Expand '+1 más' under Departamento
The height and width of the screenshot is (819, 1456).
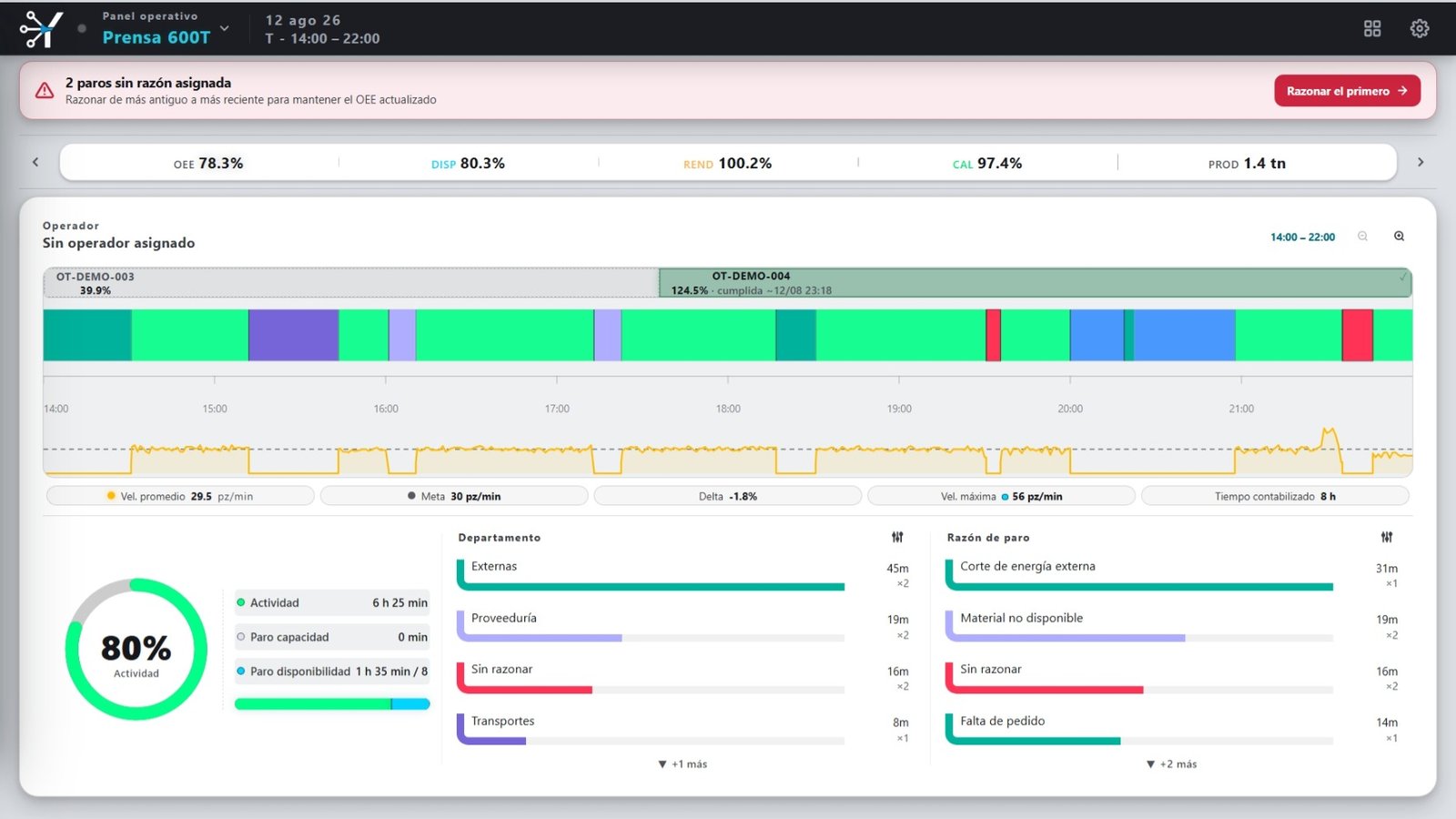pos(682,764)
